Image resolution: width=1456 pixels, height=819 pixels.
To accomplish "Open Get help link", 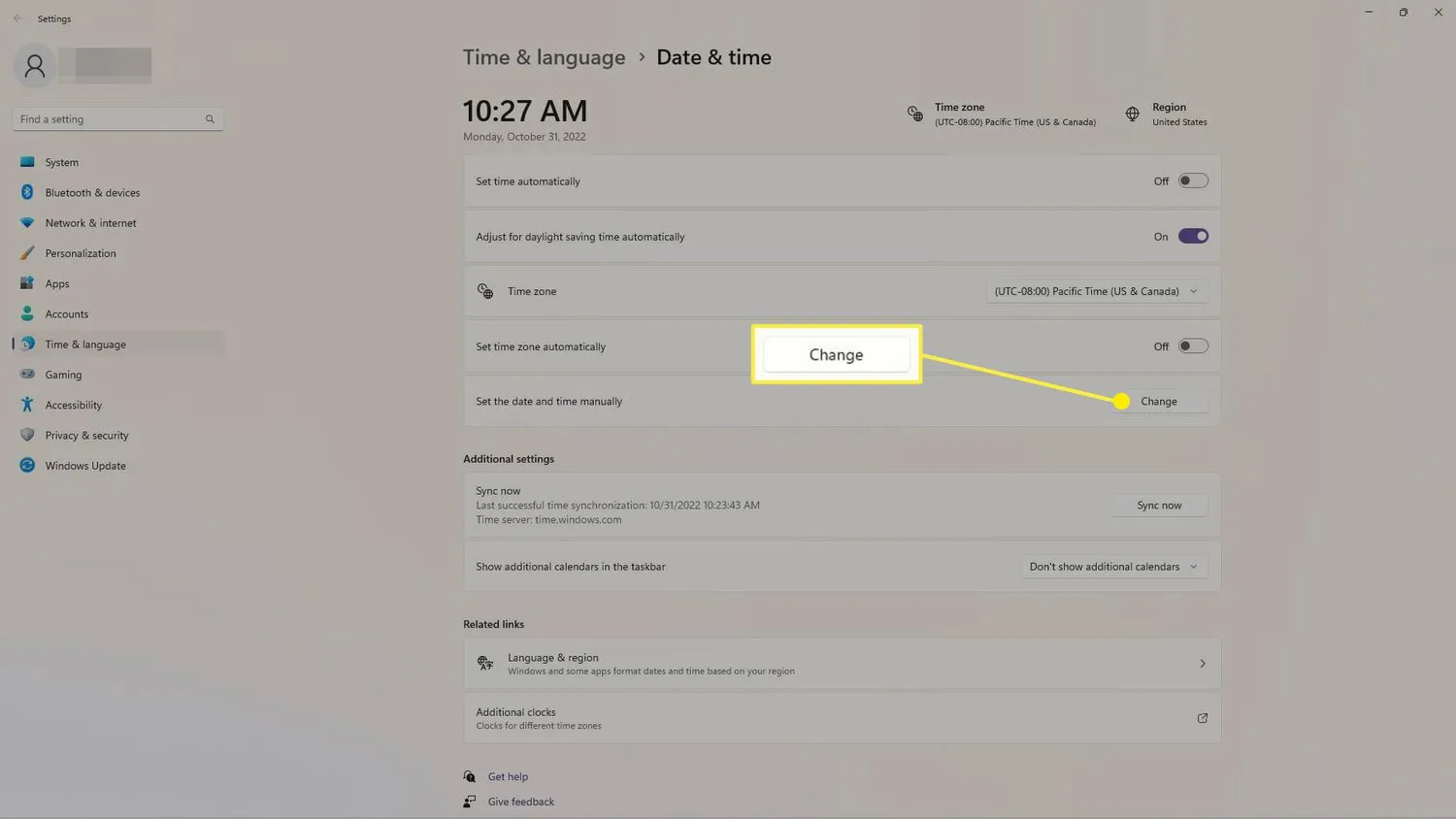I will pos(508,776).
